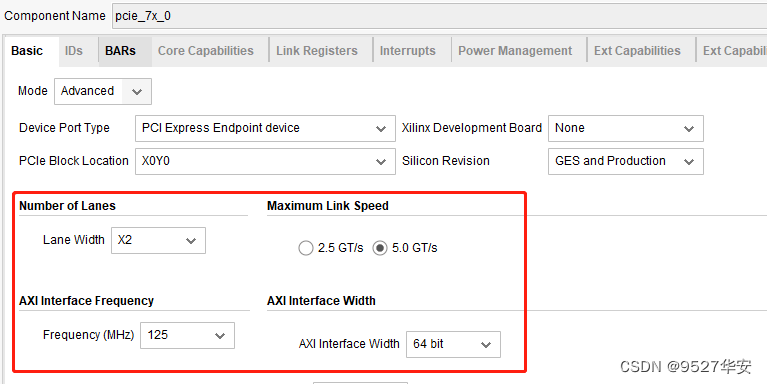Expand the Silicon Revision dropdown

(626, 161)
